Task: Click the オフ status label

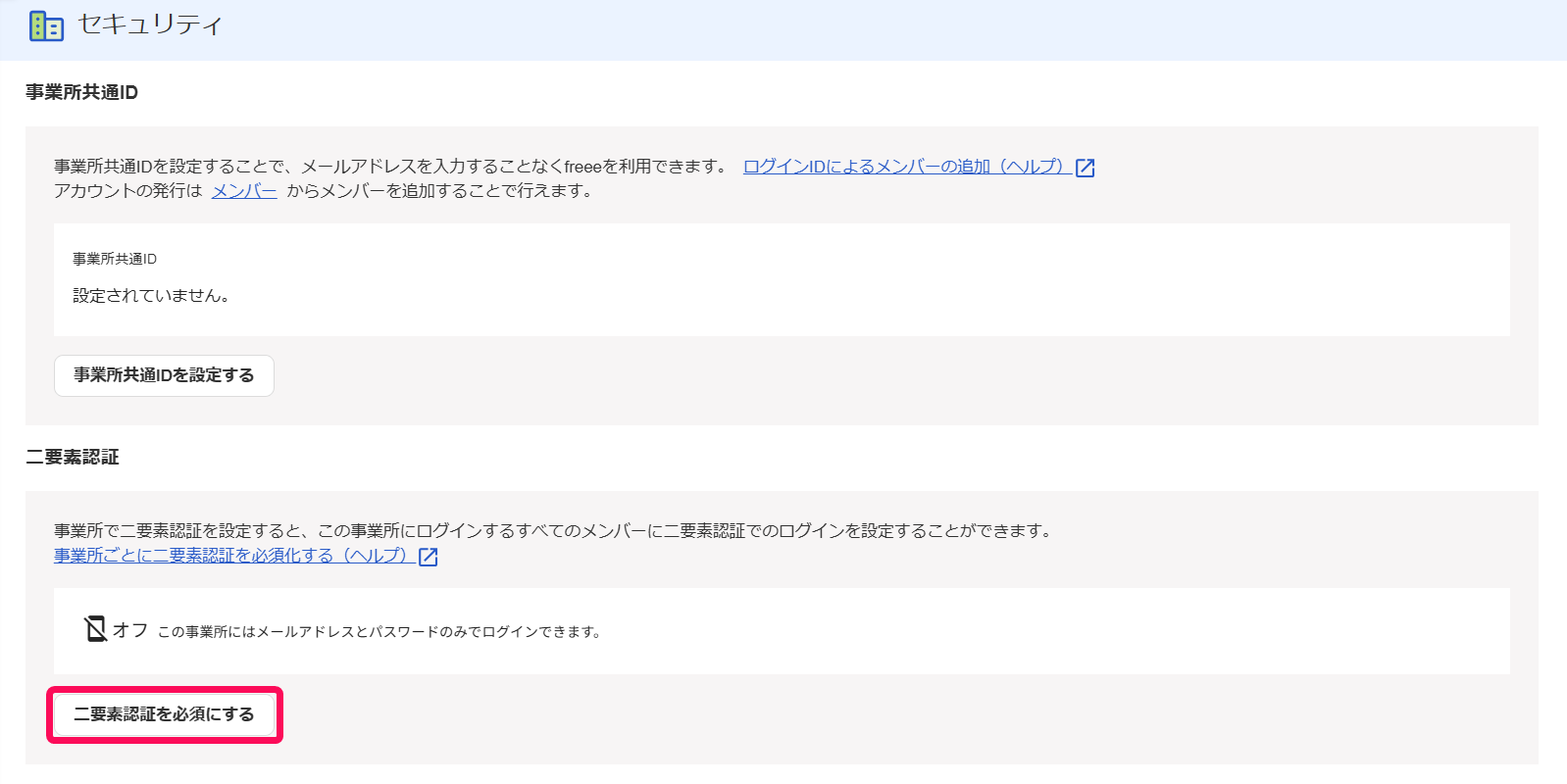Action: pos(130,630)
